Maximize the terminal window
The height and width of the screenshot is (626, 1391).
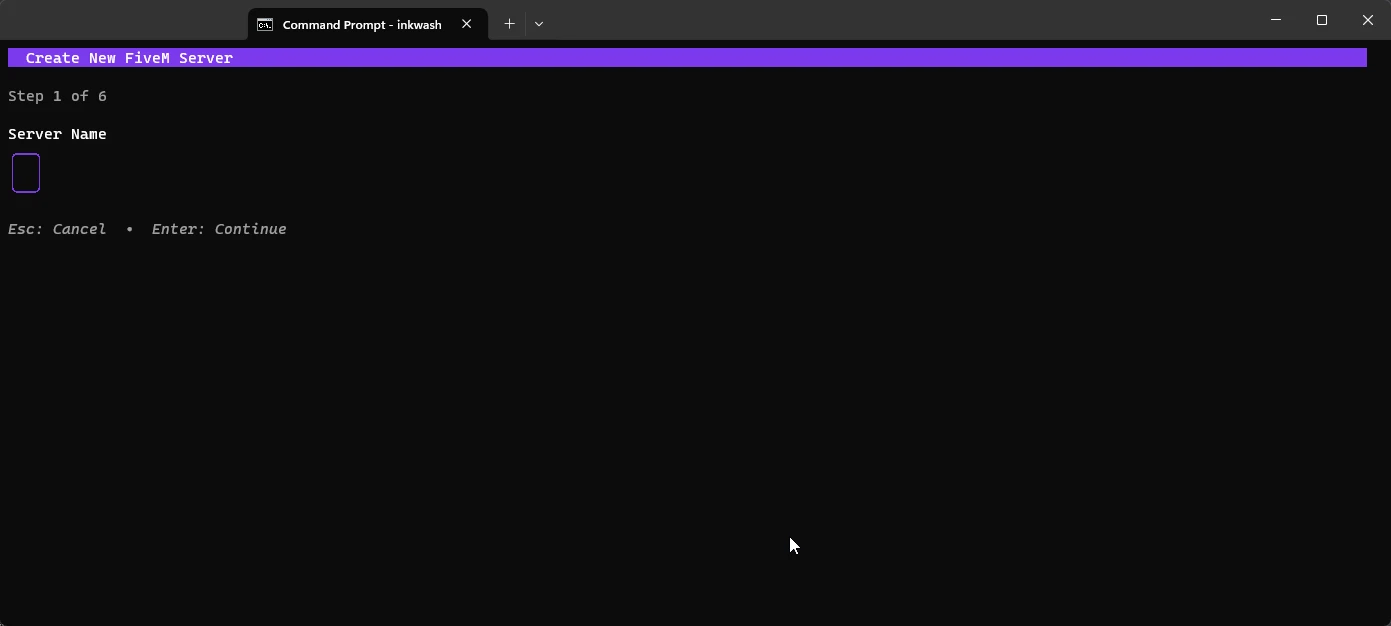(1322, 20)
